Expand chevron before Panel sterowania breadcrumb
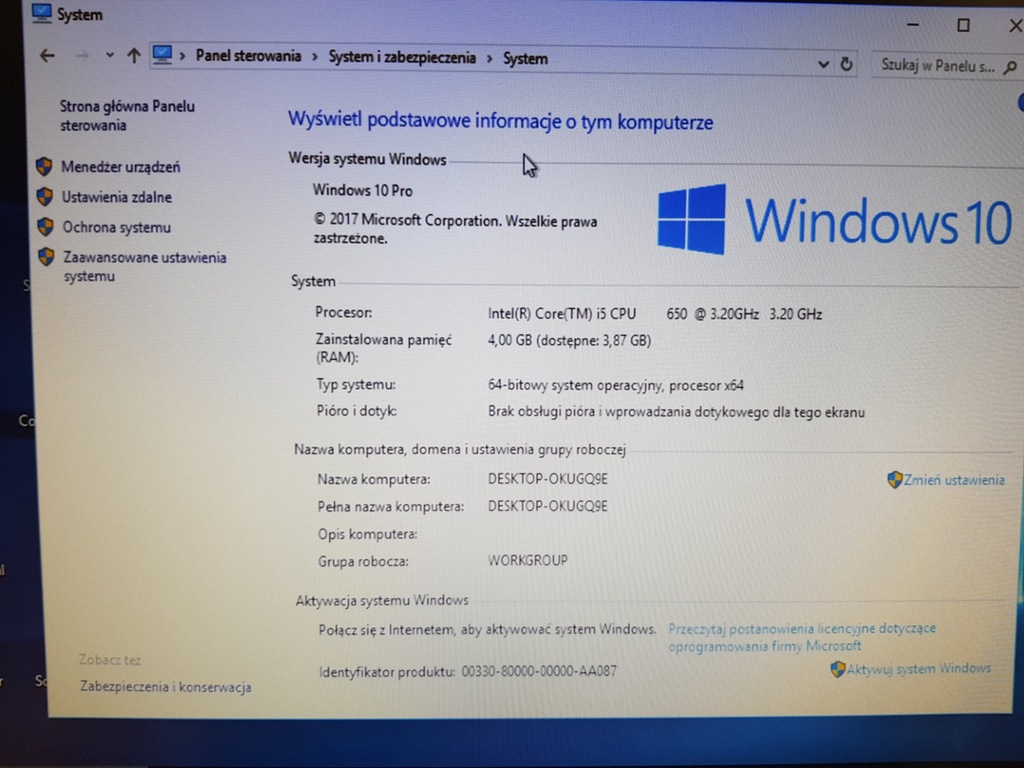The height and width of the screenshot is (768, 1024). 182,56
